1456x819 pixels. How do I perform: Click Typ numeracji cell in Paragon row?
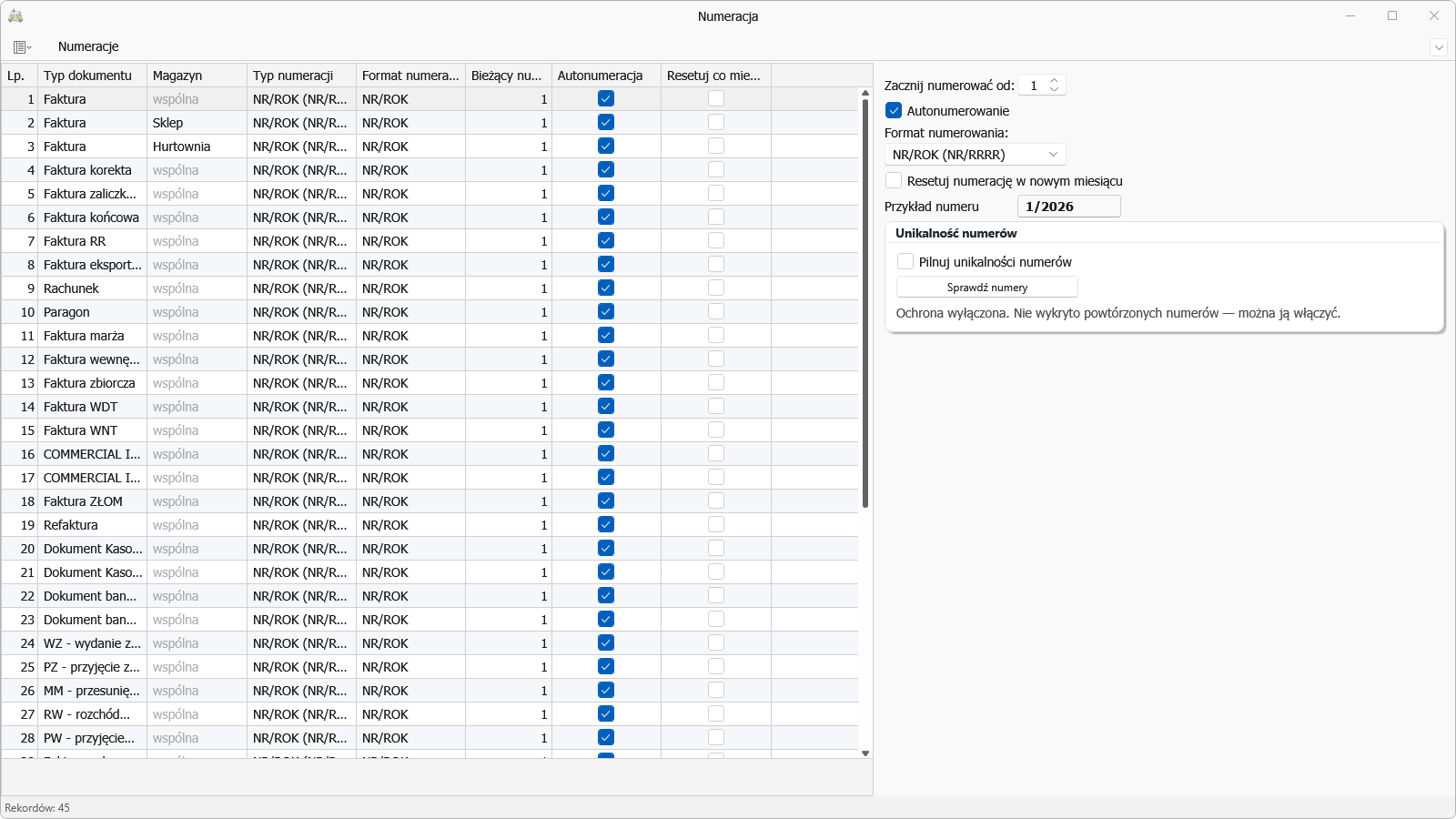tap(301, 312)
